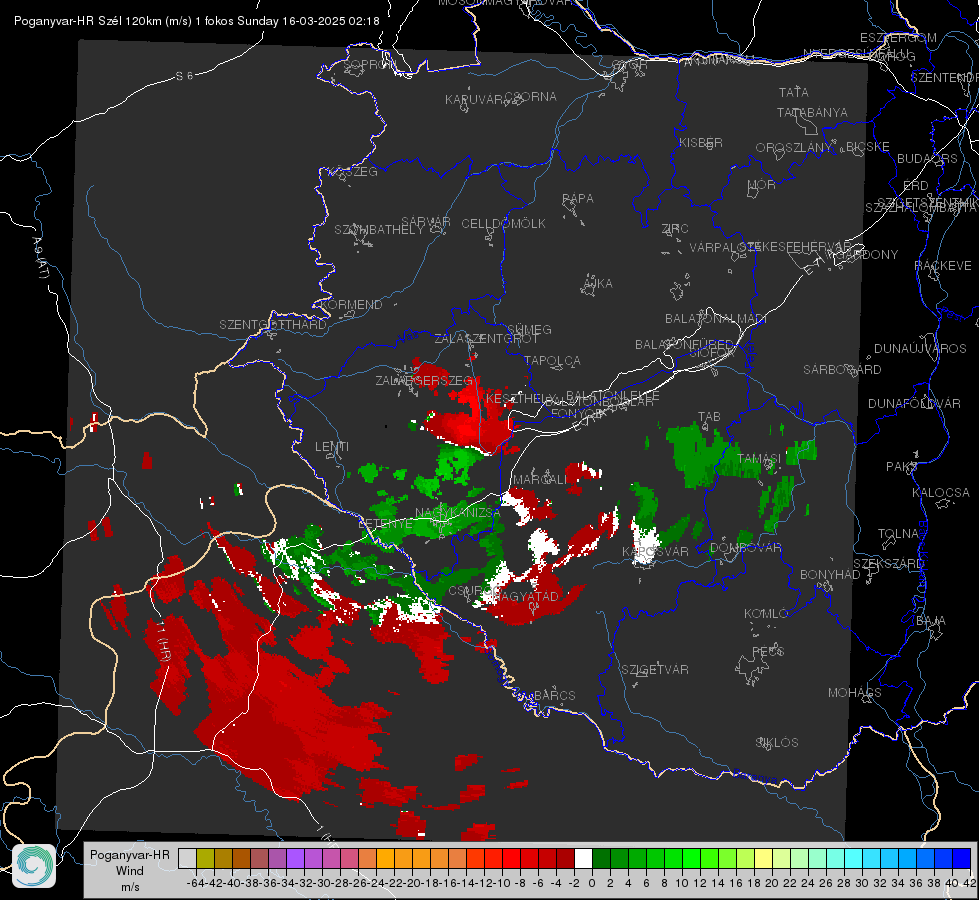This screenshot has height=900, width=979.
Task: Click the SZIGETVÁR city label
Action: tap(655, 670)
